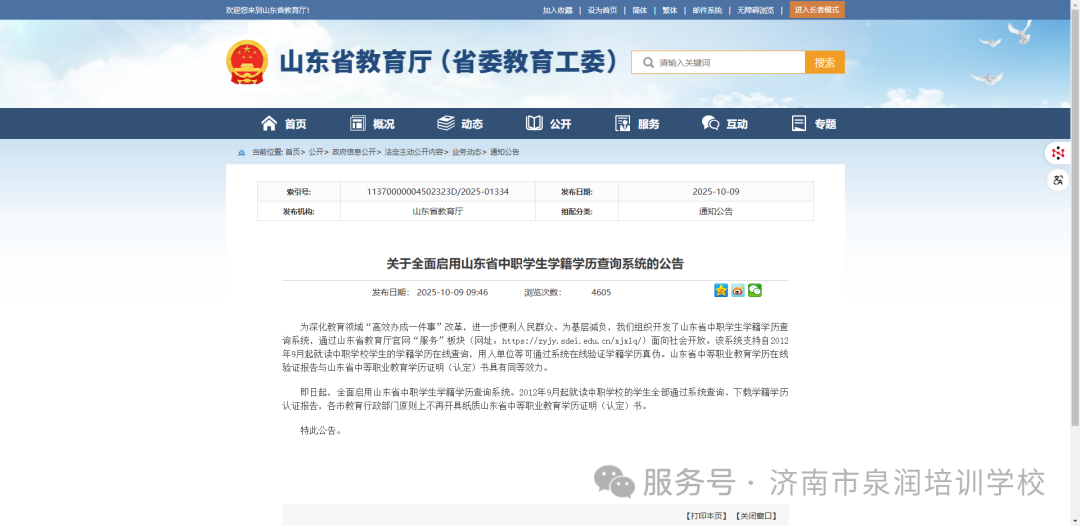Screen dimensions: 1080x526
Task: Open the 公开 disclosure book icon
Action: pyautogui.click(x=534, y=123)
